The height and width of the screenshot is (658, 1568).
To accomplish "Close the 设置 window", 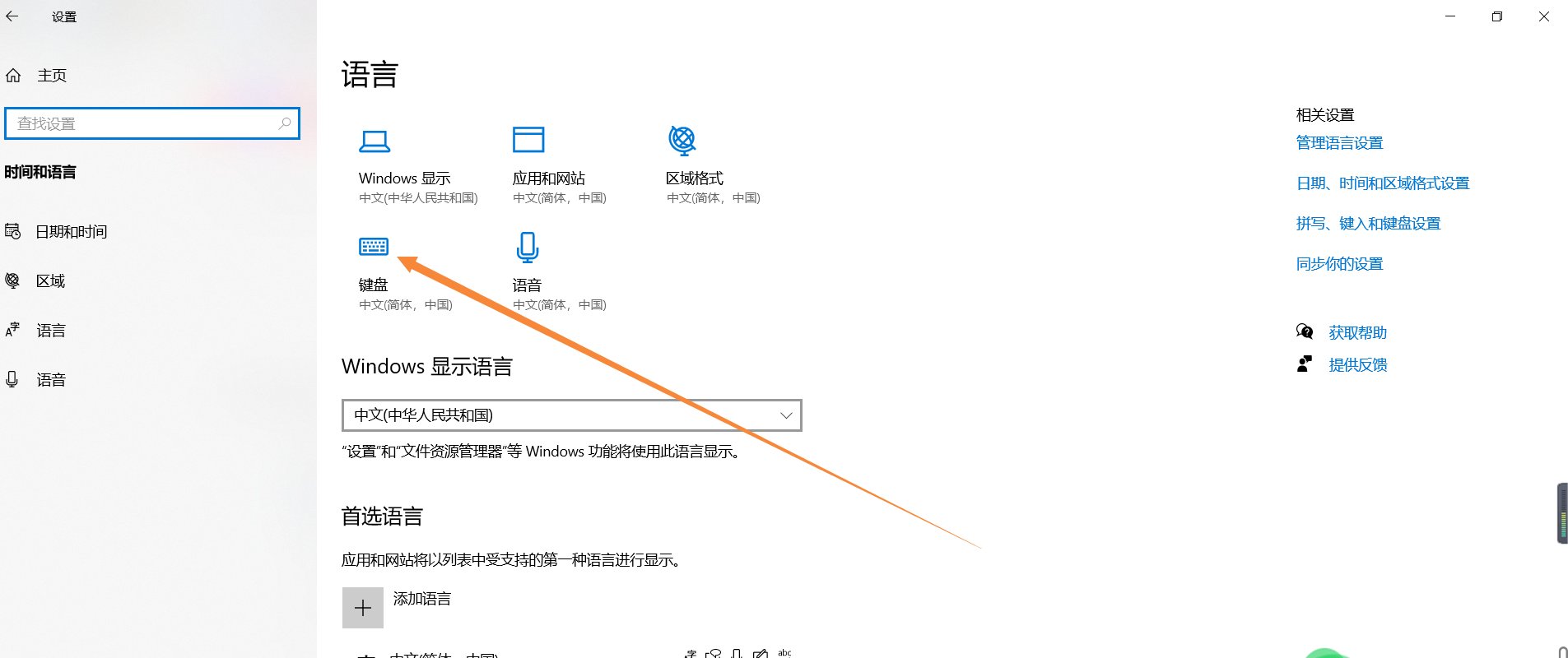I will (x=1544, y=16).
